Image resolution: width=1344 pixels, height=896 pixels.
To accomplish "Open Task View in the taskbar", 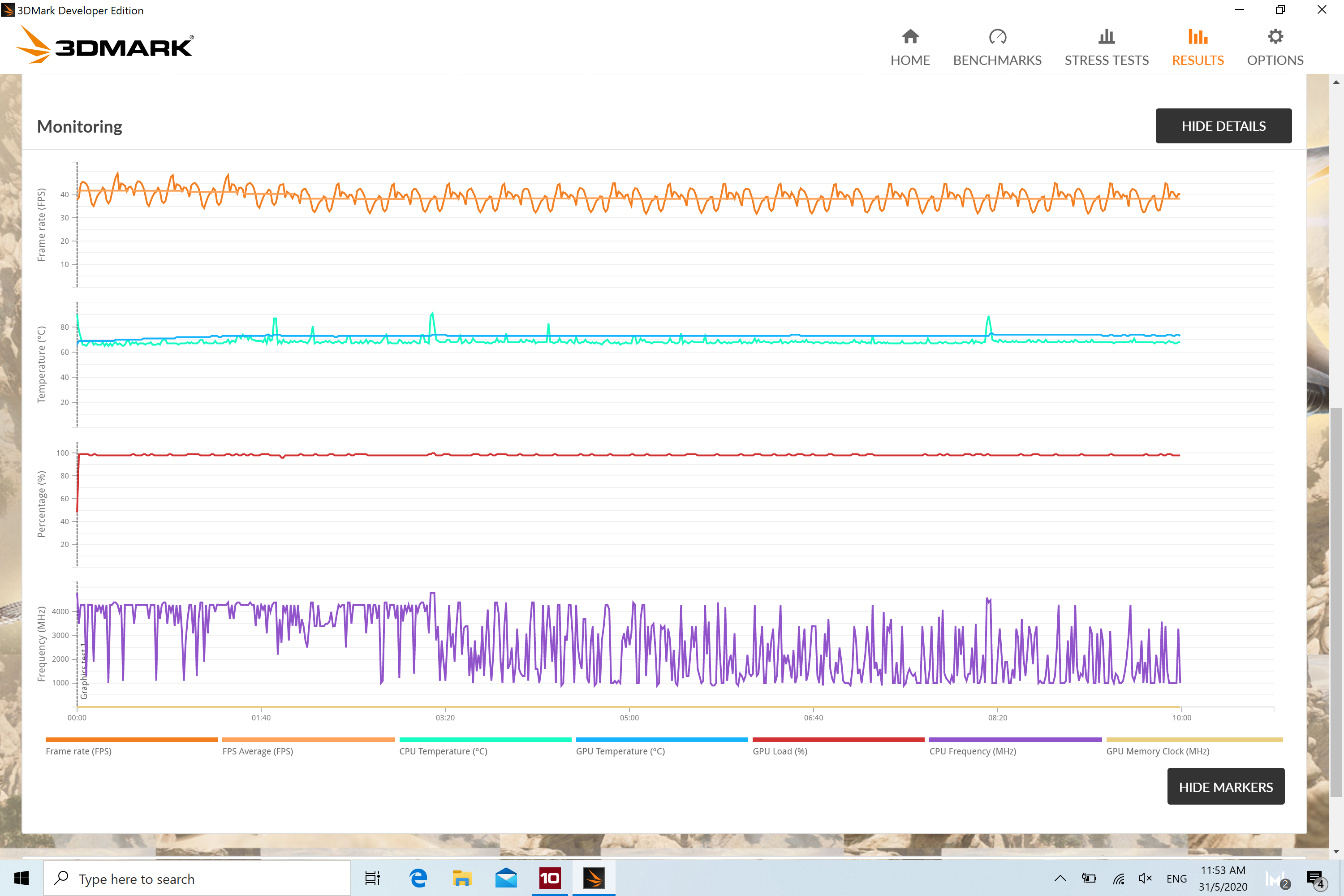I will point(372,878).
